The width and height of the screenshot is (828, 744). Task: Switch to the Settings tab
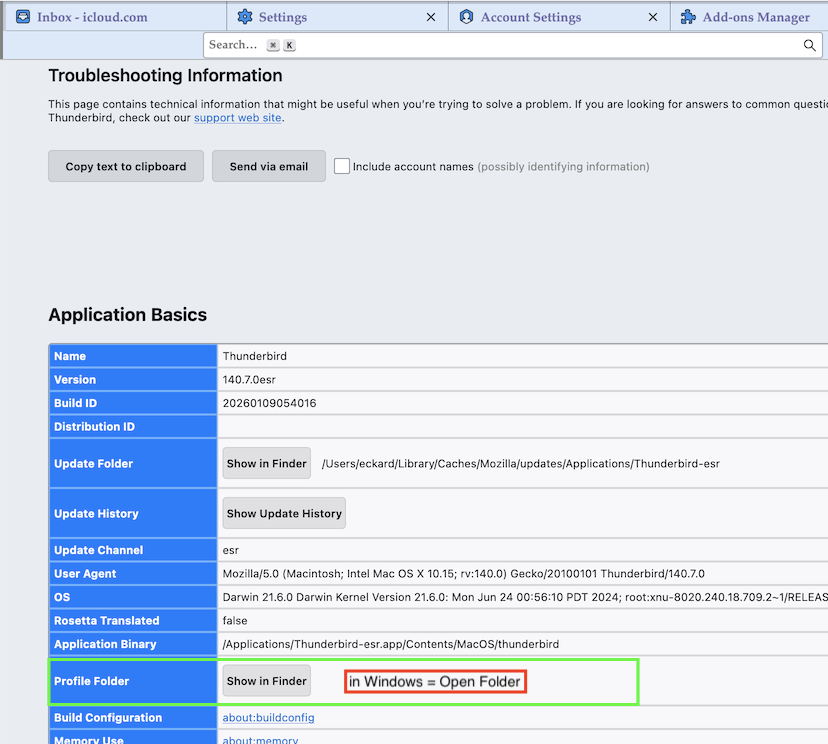click(337, 17)
